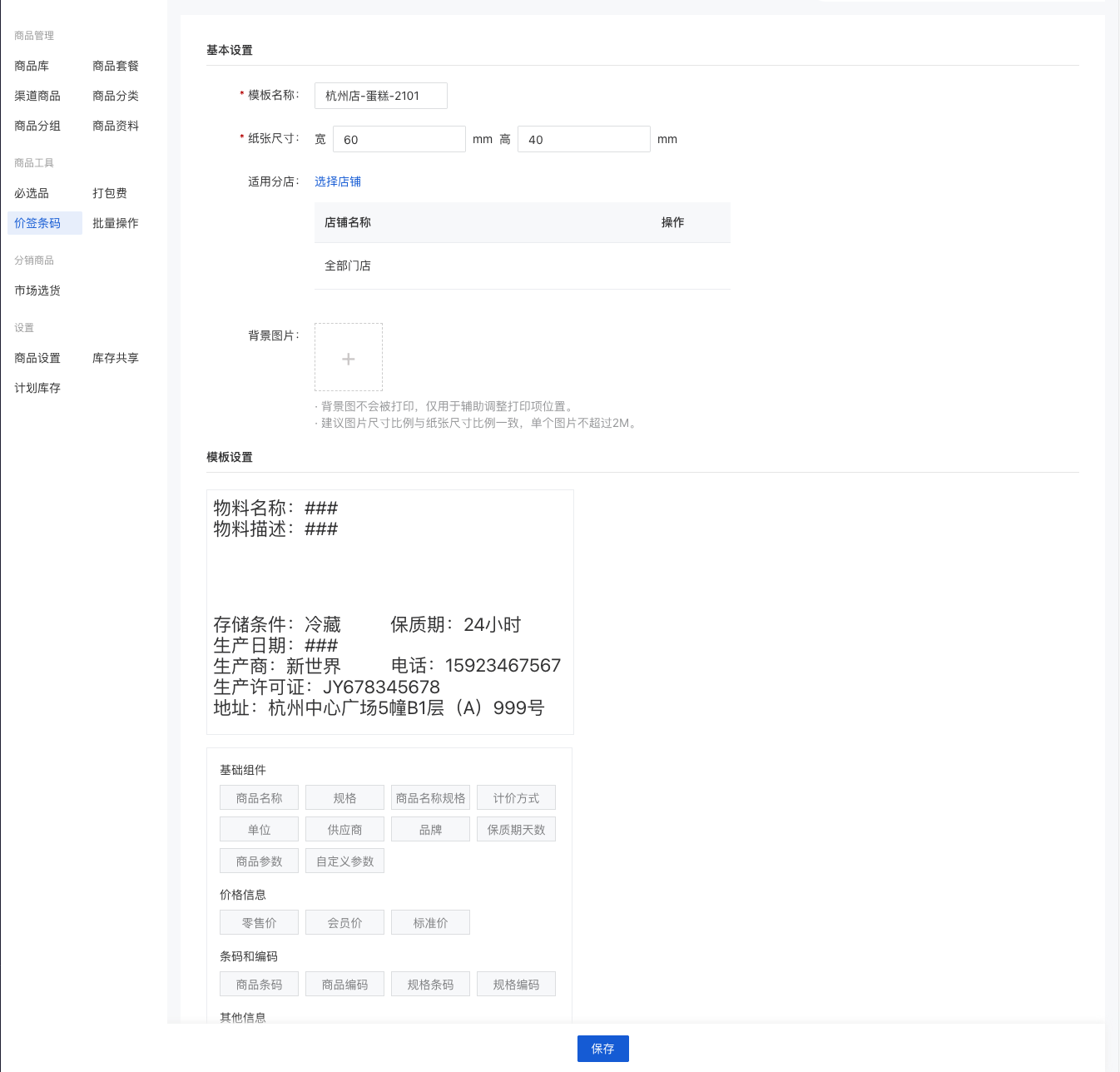This screenshot has width=1120, height=1072.
Task: Open 库存共享 settings page
Action: [x=116, y=358]
